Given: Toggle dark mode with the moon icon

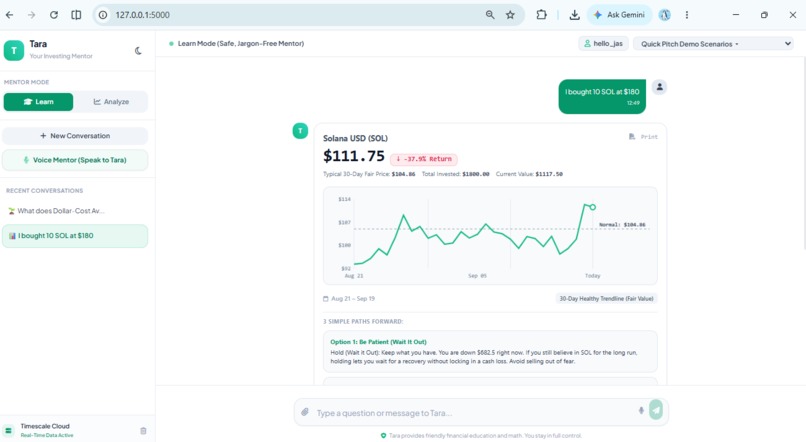Looking at the screenshot, I should click(x=138, y=50).
